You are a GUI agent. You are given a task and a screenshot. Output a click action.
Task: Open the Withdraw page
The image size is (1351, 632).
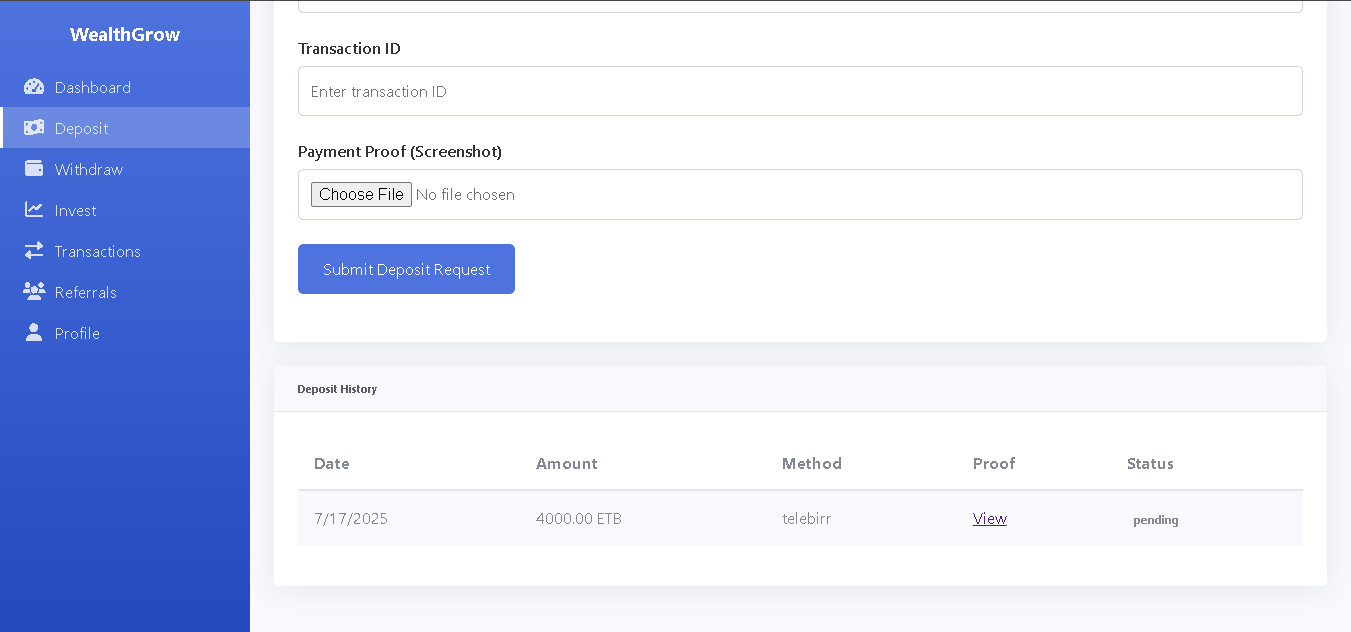click(125, 169)
